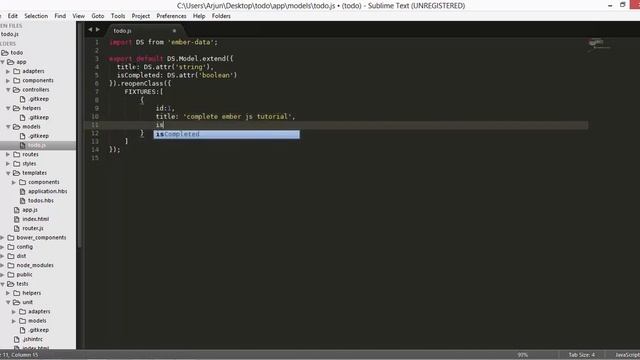
Task: Collapse the models folder arrow under app
Action: 8,127
